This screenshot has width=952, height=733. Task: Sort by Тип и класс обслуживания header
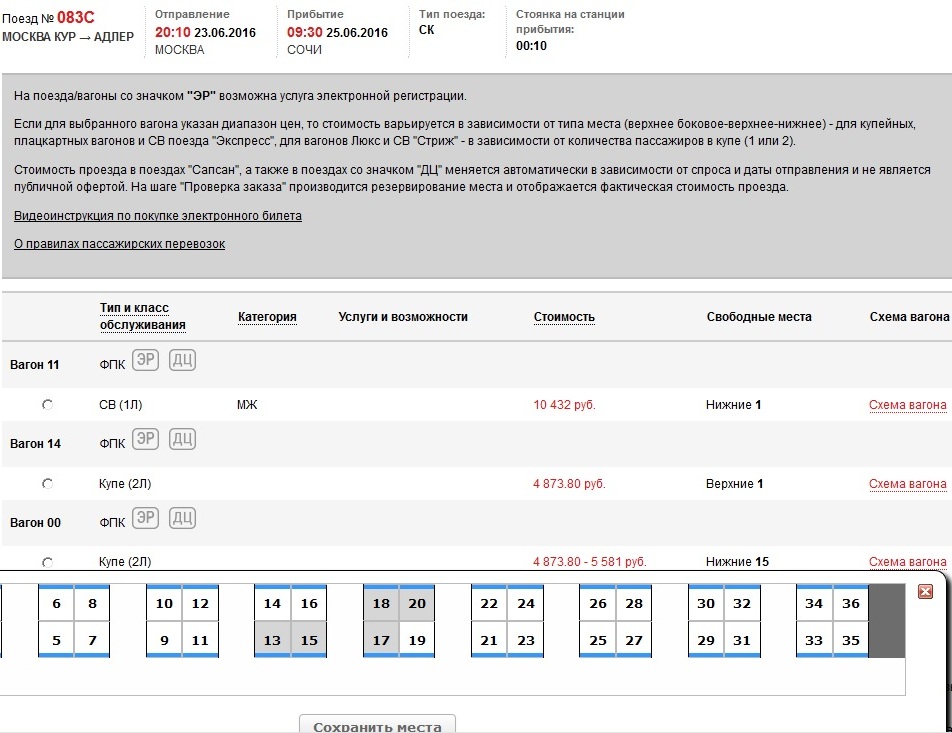point(142,316)
